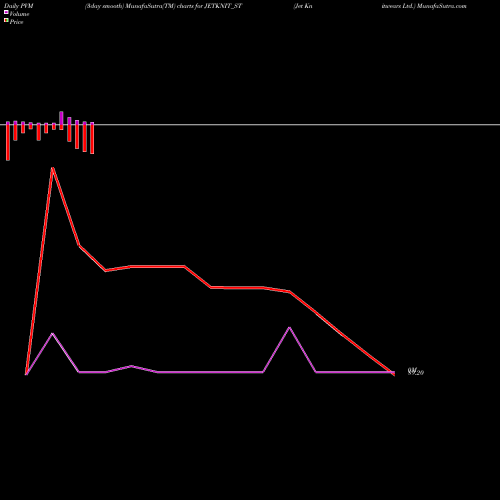Click the Price legend swatch

(x=6, y=20)
